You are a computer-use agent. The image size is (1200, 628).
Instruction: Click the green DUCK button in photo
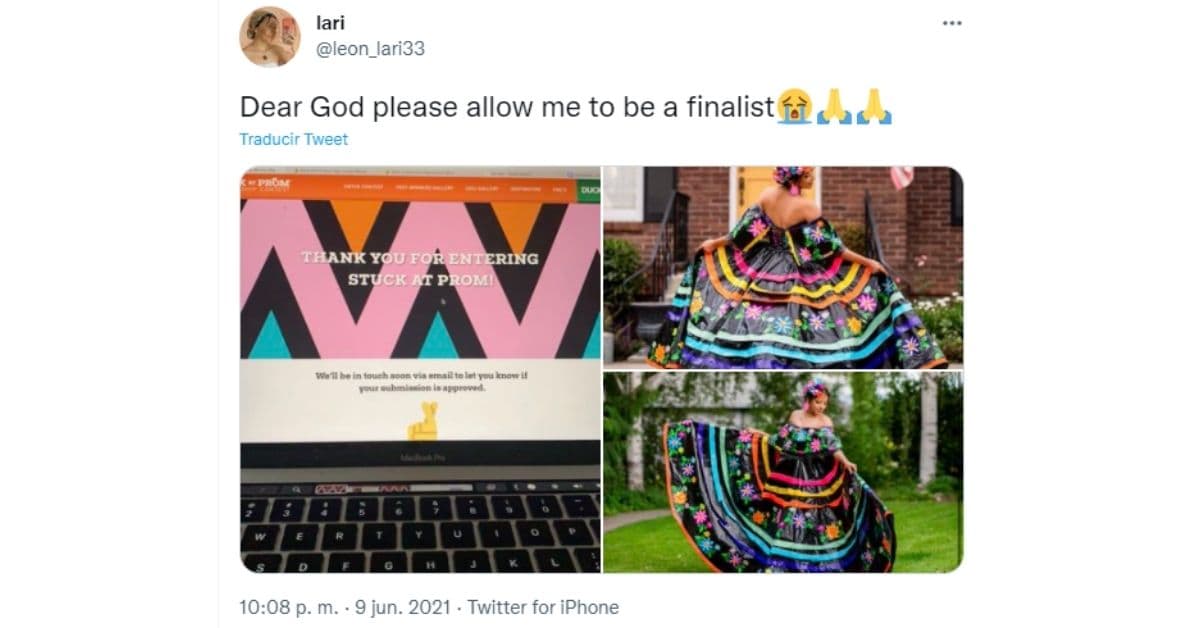(588, 189)
